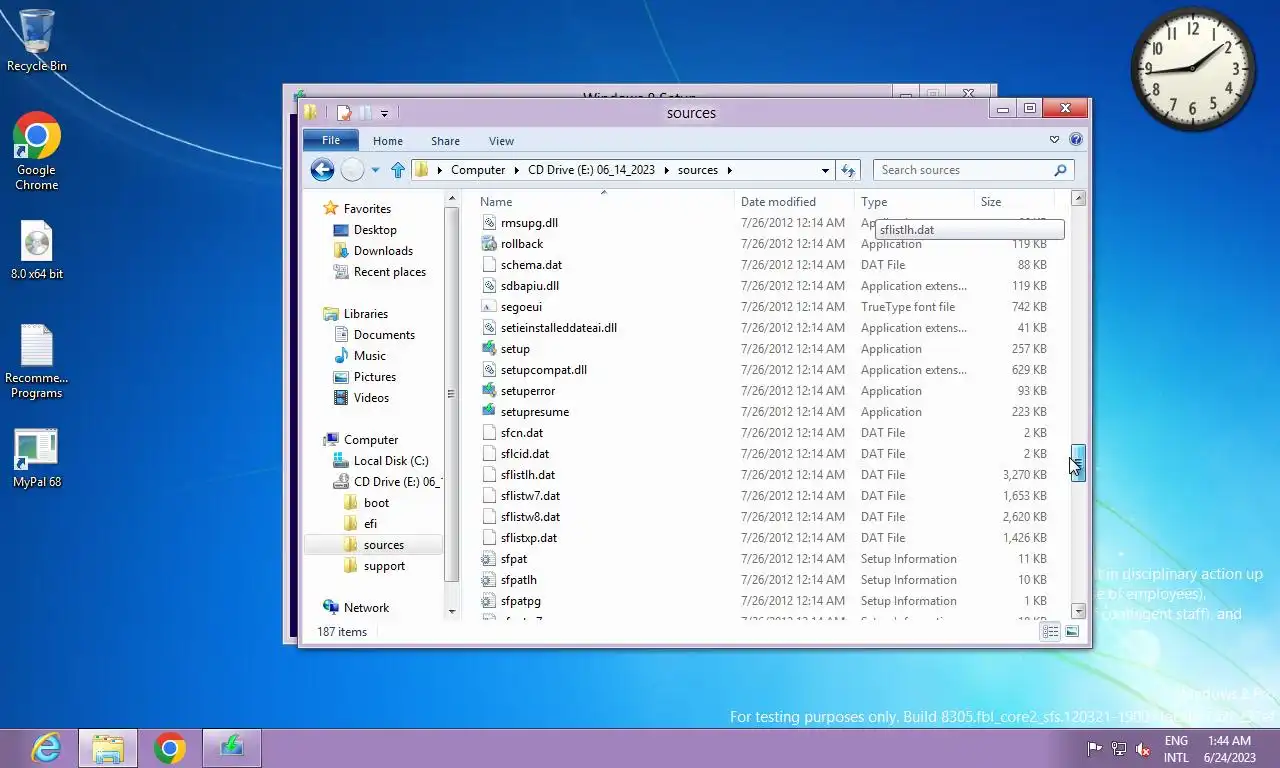
Task: Click navigation pane scroll down arrow
Action: (x=452, y=611)
